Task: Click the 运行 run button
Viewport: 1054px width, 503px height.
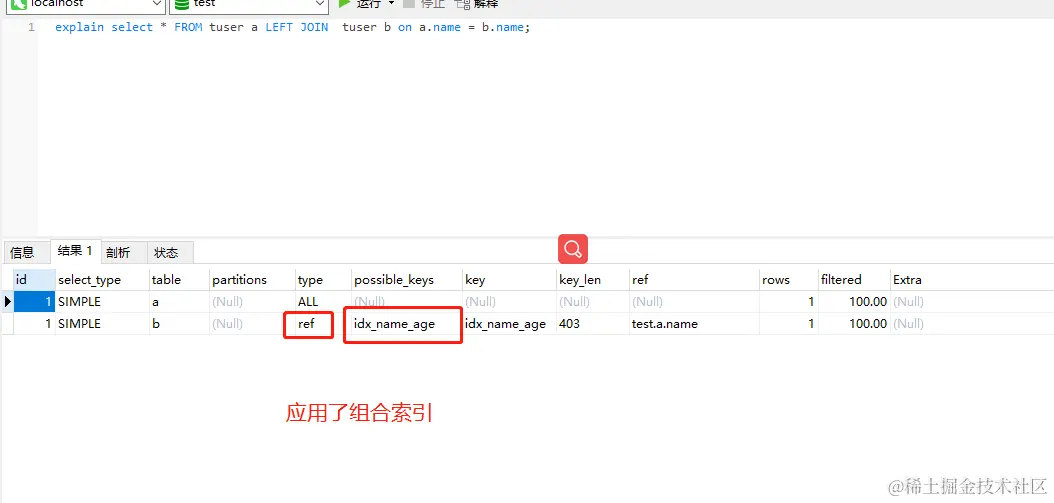Action: click(360, 4)
